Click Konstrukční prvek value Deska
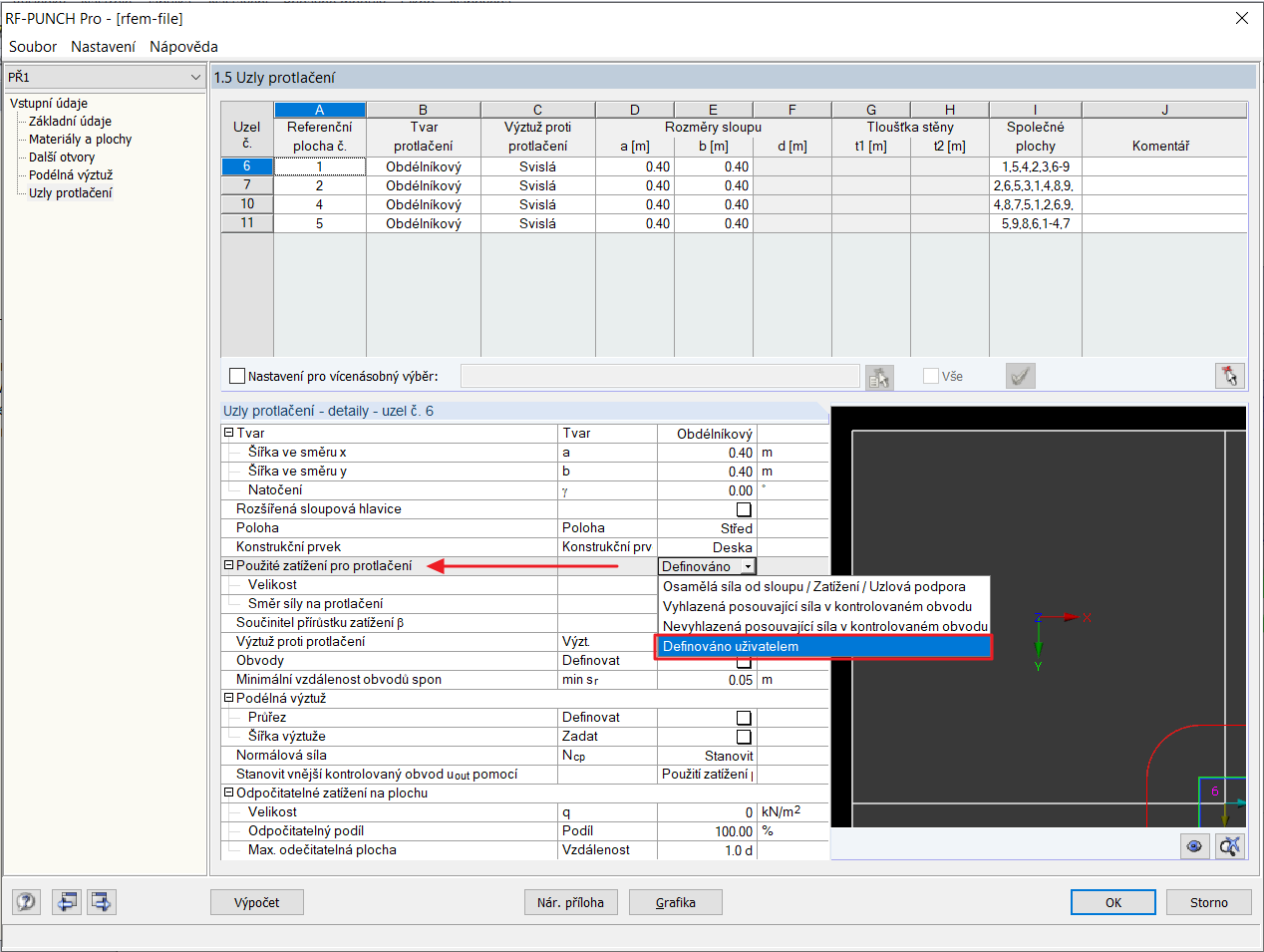 [707, 547]
